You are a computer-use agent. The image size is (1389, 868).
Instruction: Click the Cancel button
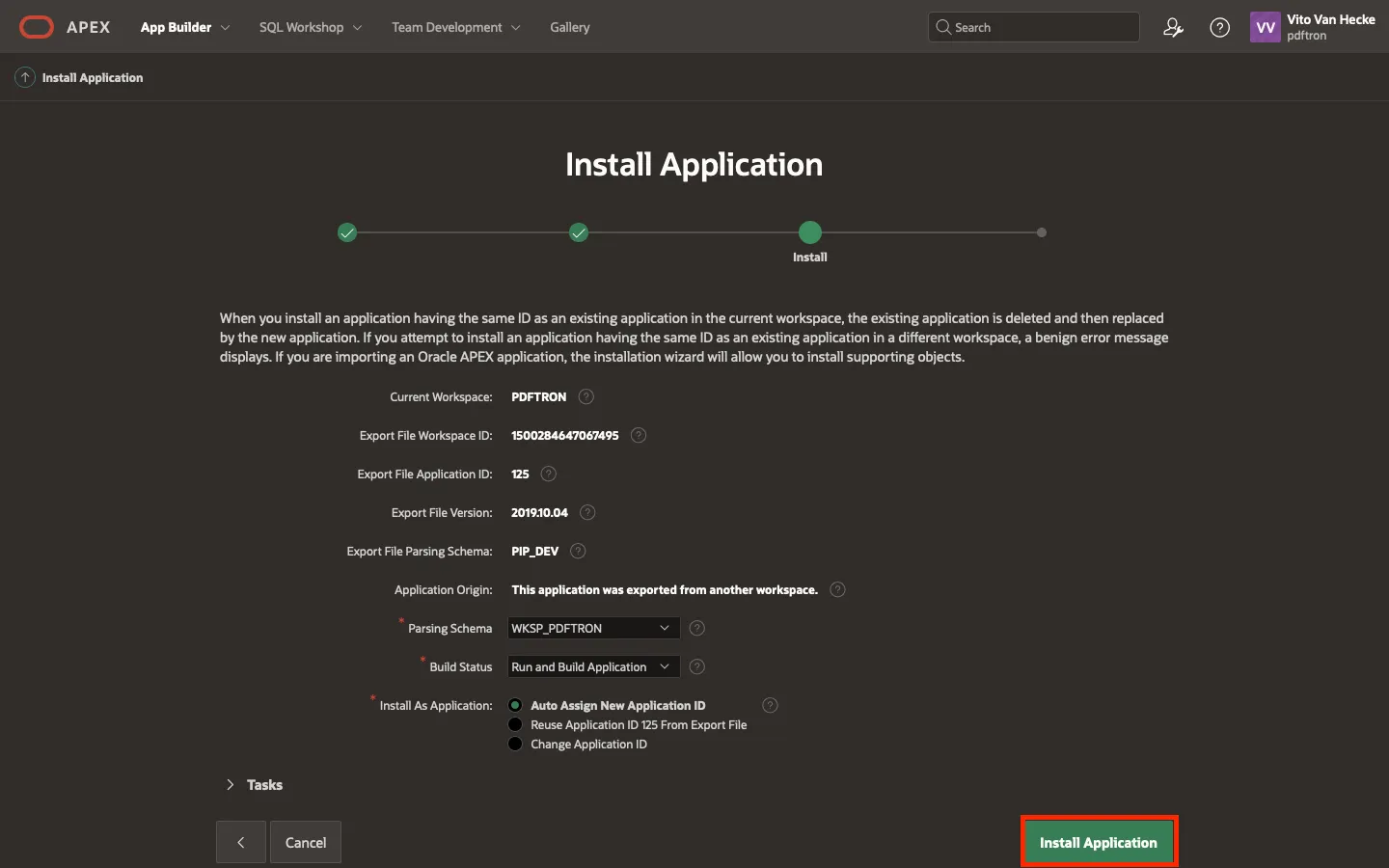point(306,842)
